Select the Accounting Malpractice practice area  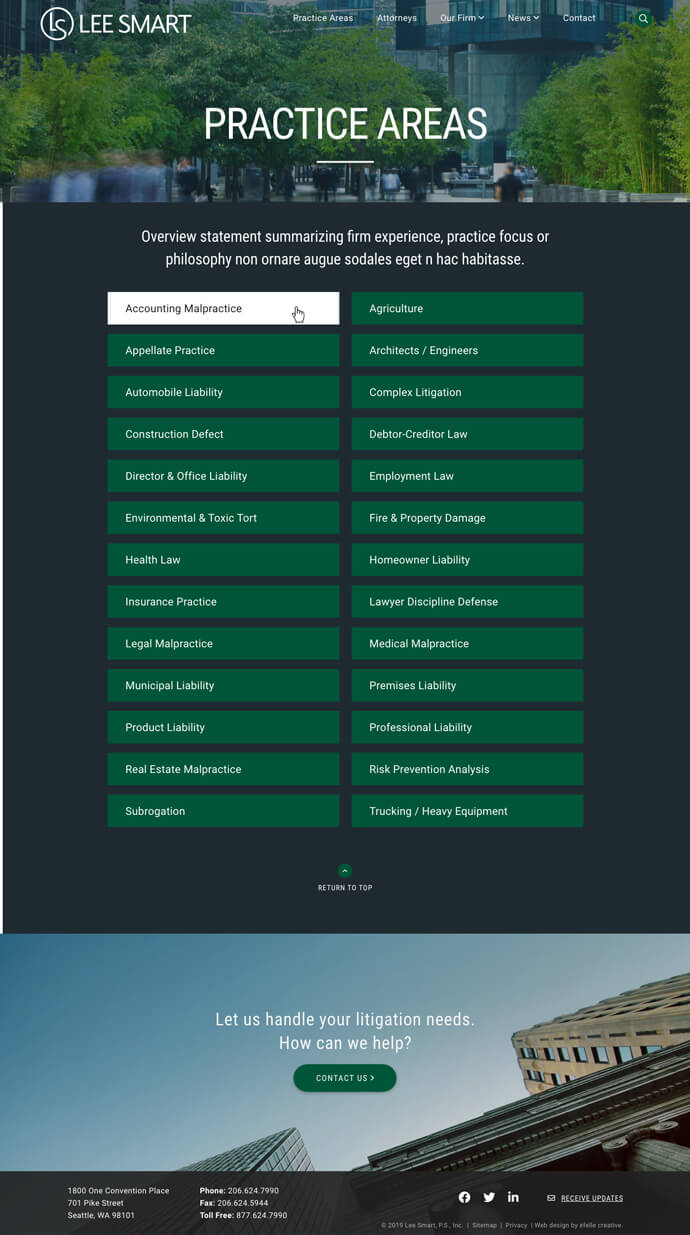(x=223, y=308)
